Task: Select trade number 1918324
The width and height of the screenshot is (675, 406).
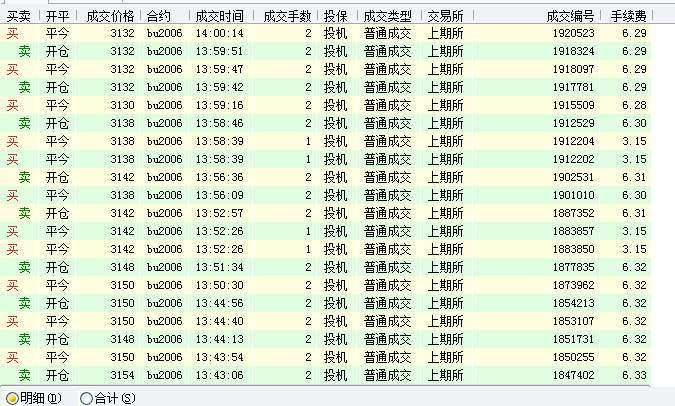Action: [x=573, y=51]
